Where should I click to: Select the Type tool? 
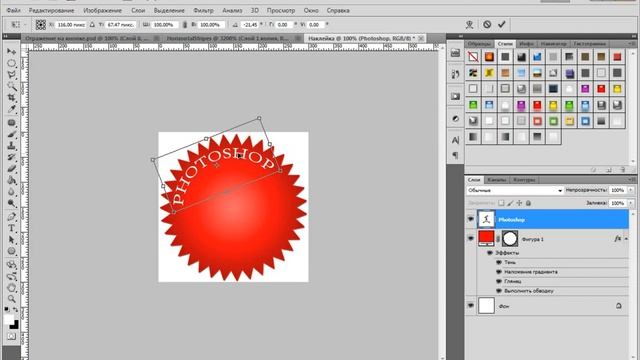pos(11,229)
